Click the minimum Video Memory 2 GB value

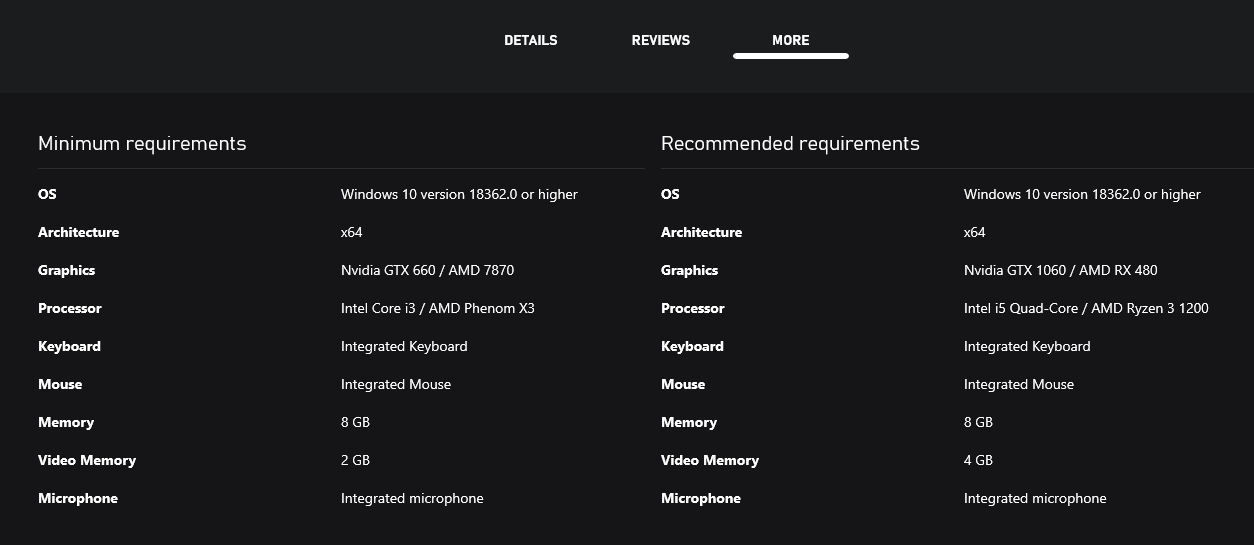tap(355, 460)
